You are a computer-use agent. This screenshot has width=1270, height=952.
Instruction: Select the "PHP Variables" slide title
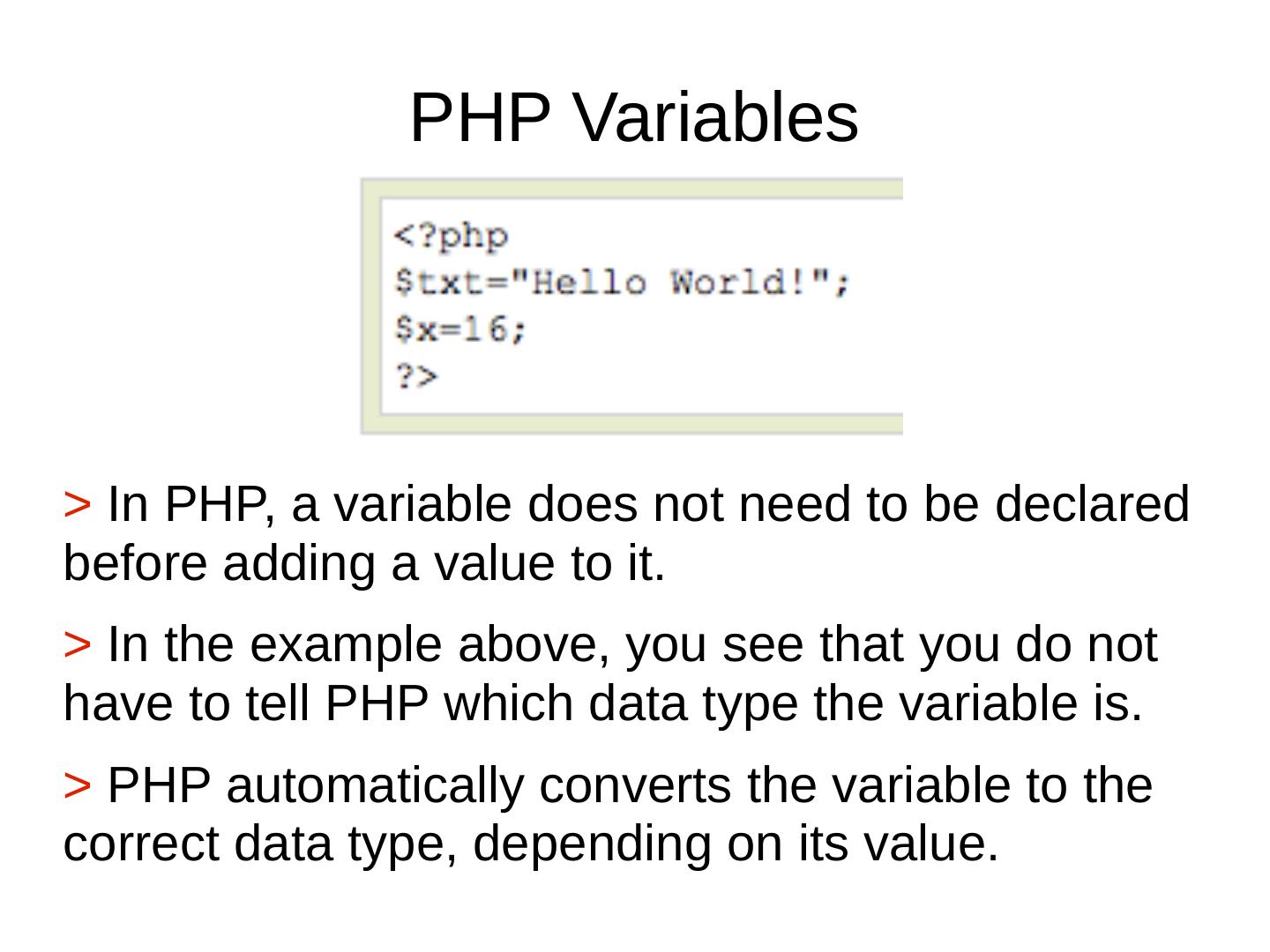click(633, 118)
